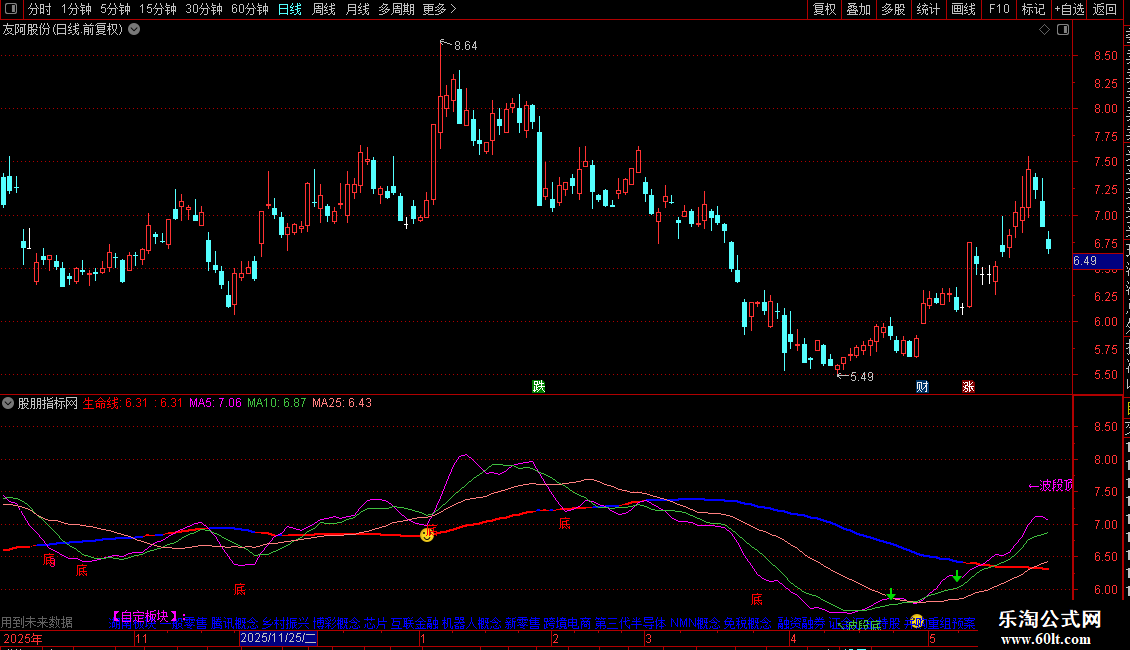
Task: Click the blue 财 marker icon
Action: (x=922, y=386)
